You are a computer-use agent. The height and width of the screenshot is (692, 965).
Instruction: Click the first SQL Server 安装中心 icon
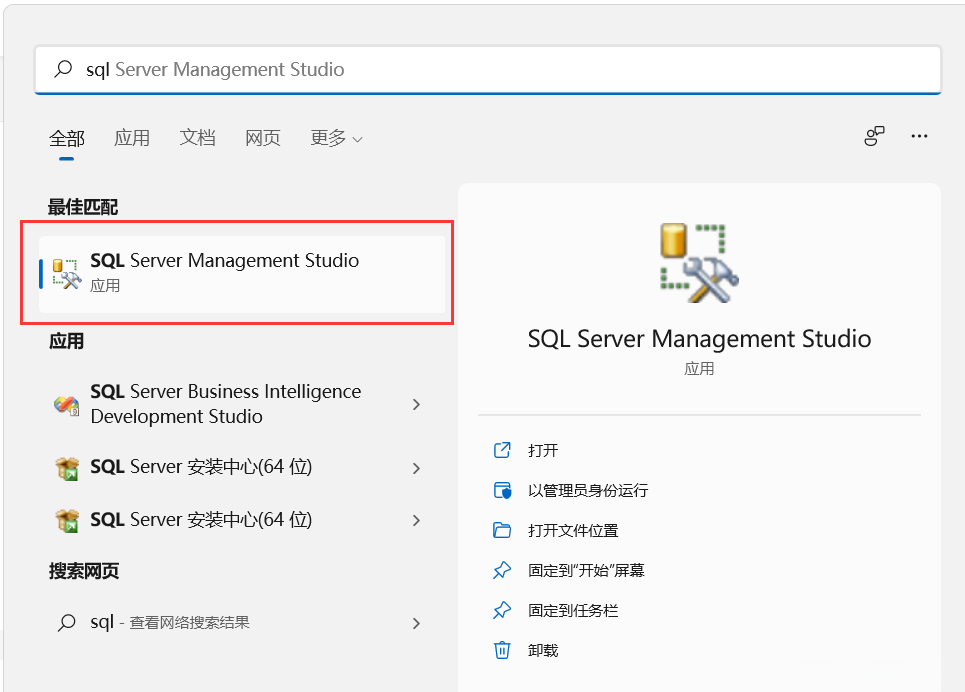(66, 468)
